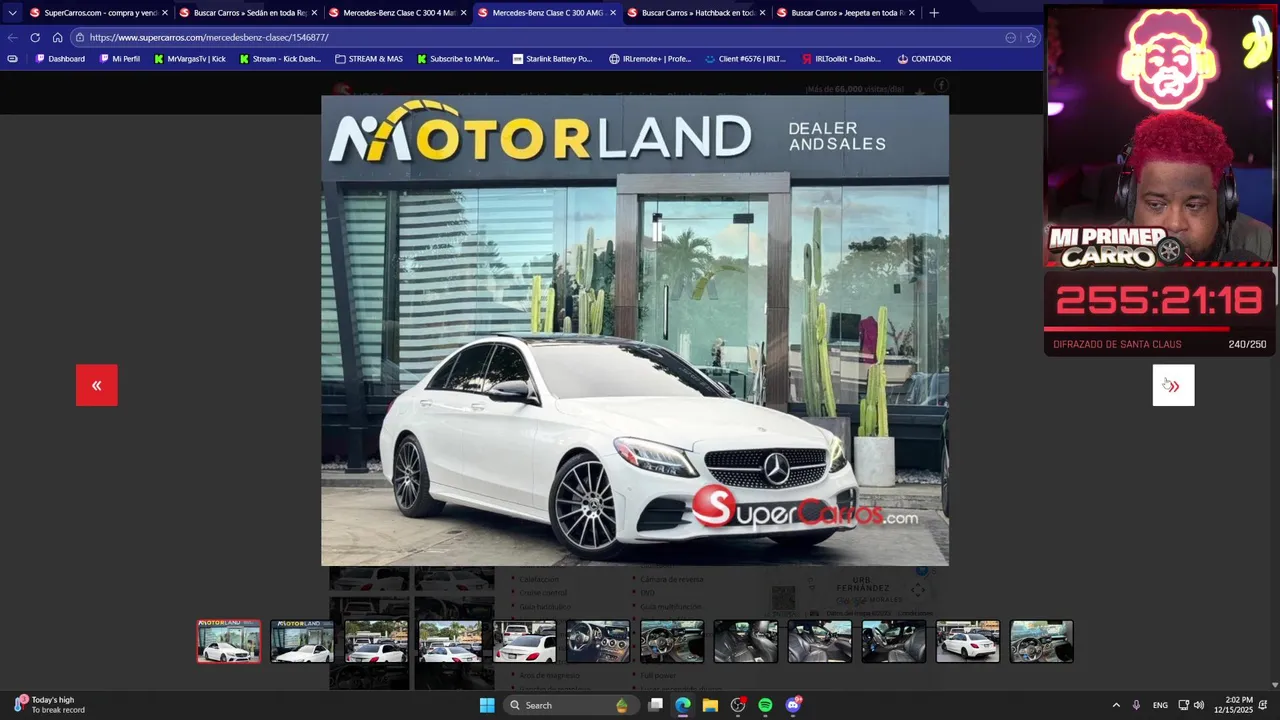Open the notification bell in the tray
This screenshot has width=1280, height=720.
[x=1263, y=705]
